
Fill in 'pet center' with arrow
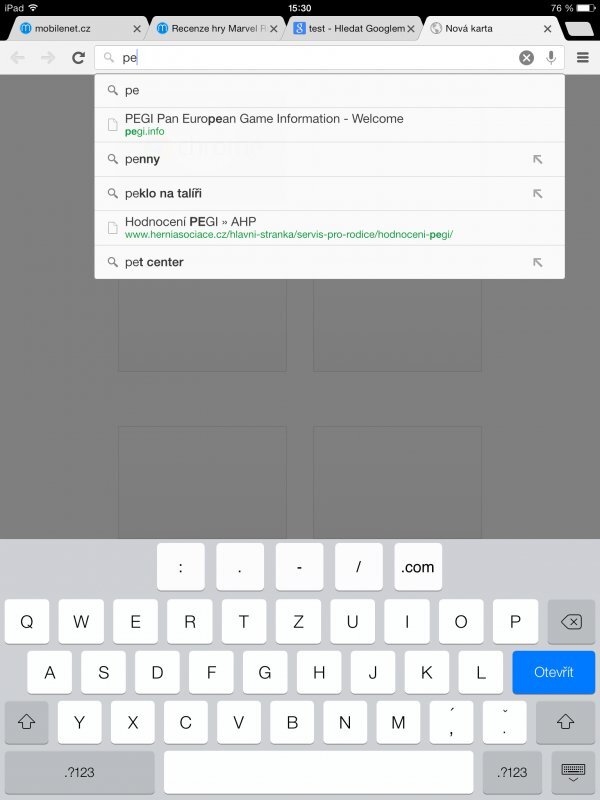point(537,262)
